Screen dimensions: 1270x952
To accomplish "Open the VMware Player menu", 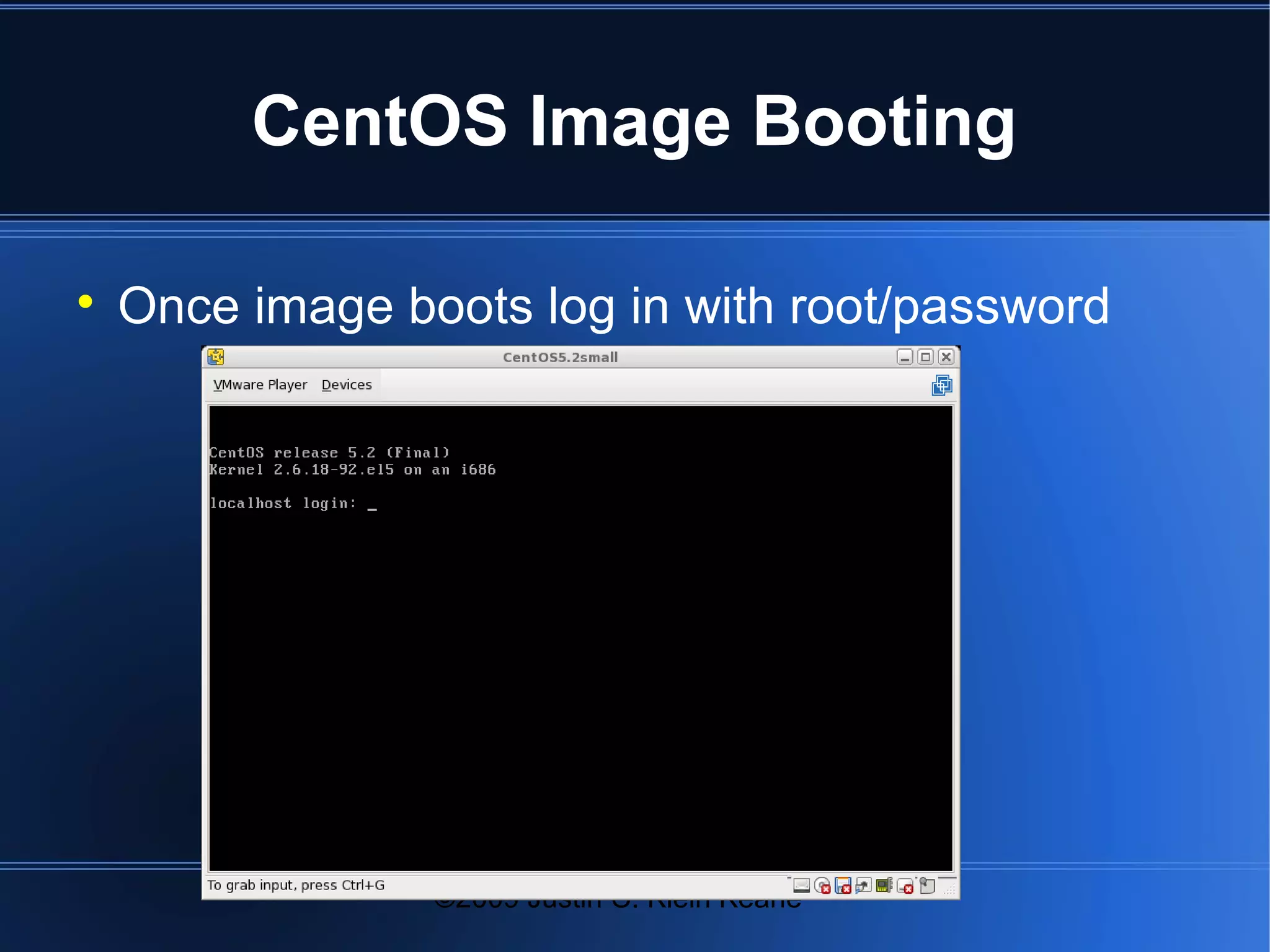I will click(260, 385).
